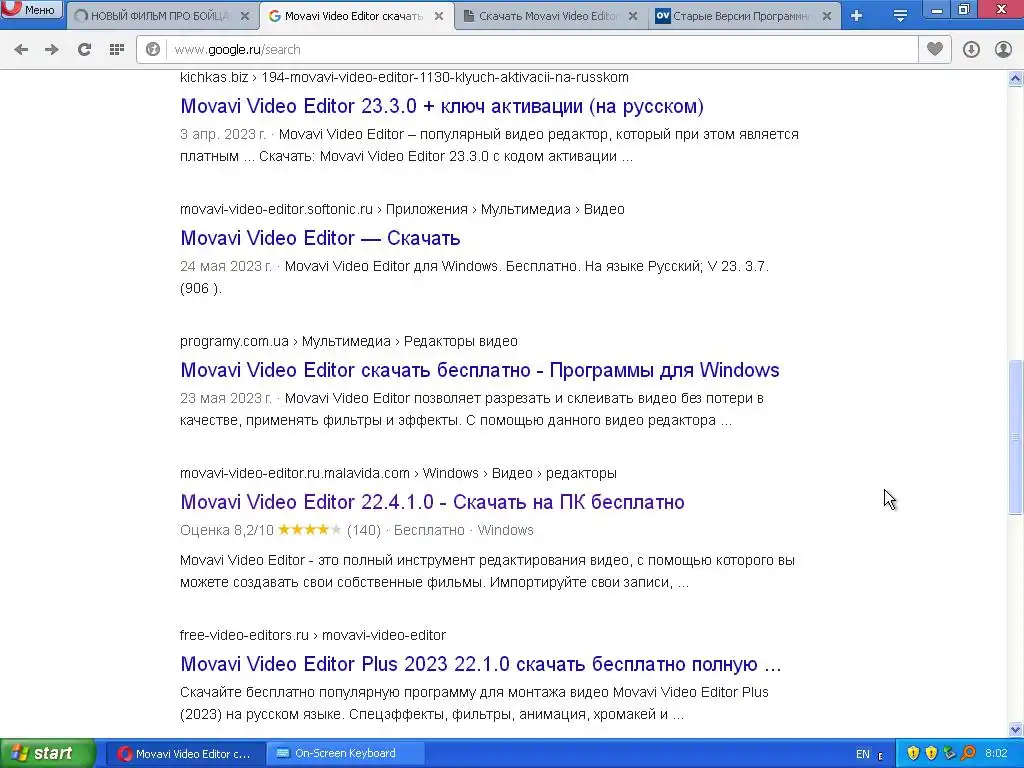The width and height of the screenshot is (1024, 768).
Task: Open the Windows start button
Action: [48, 753]
